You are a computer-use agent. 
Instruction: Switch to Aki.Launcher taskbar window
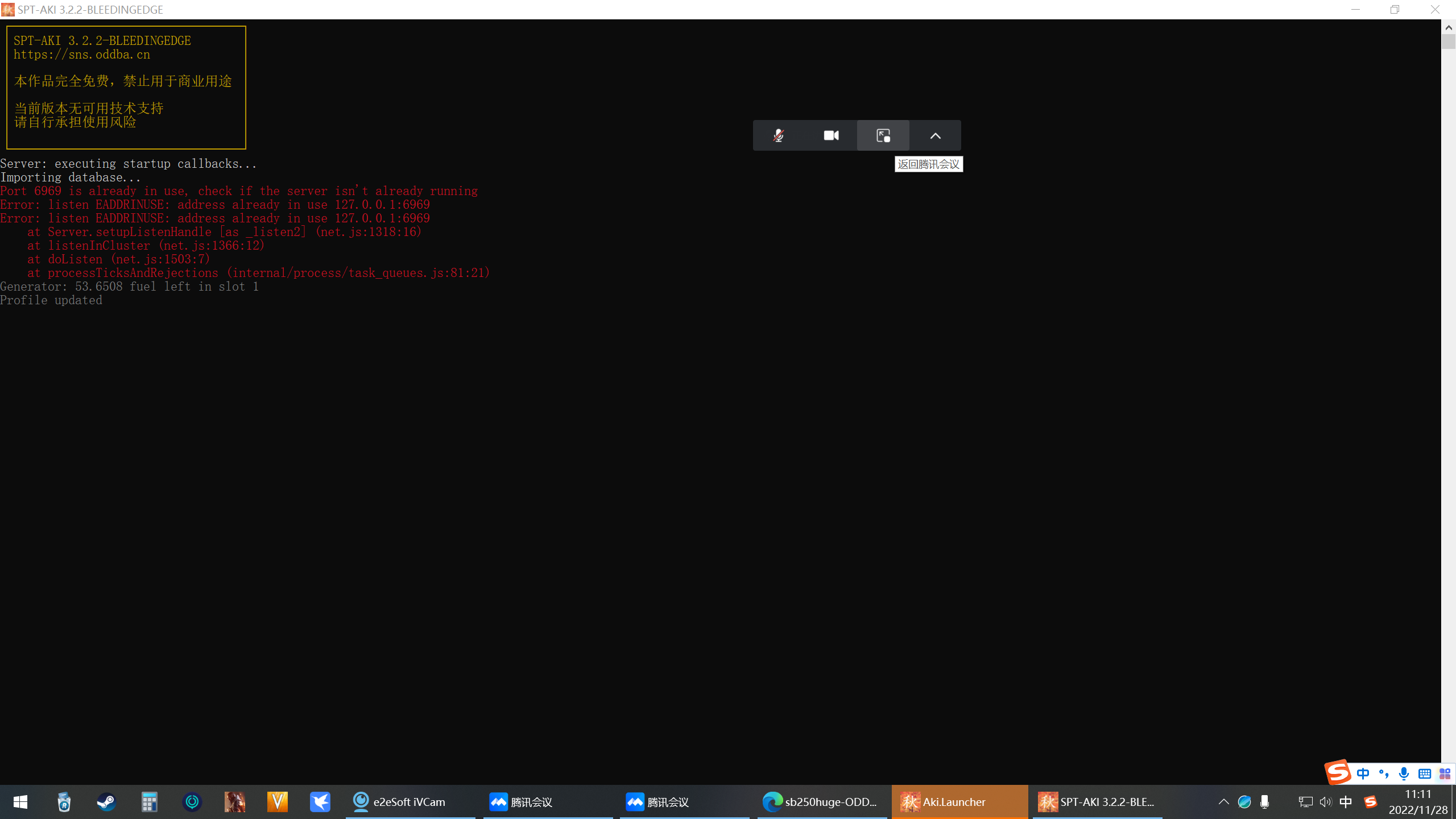coord(959,802)
